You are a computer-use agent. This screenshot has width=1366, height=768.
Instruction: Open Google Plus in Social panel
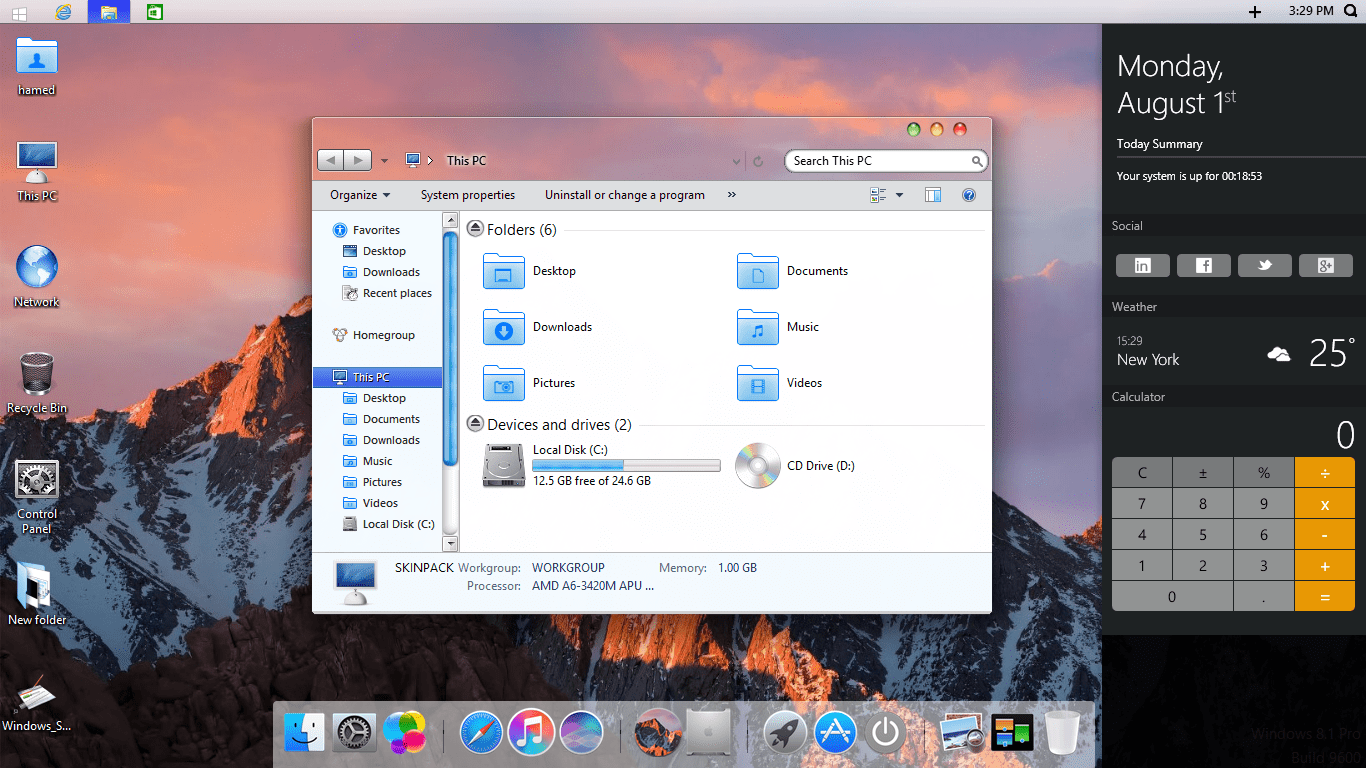click(1325, 265)
